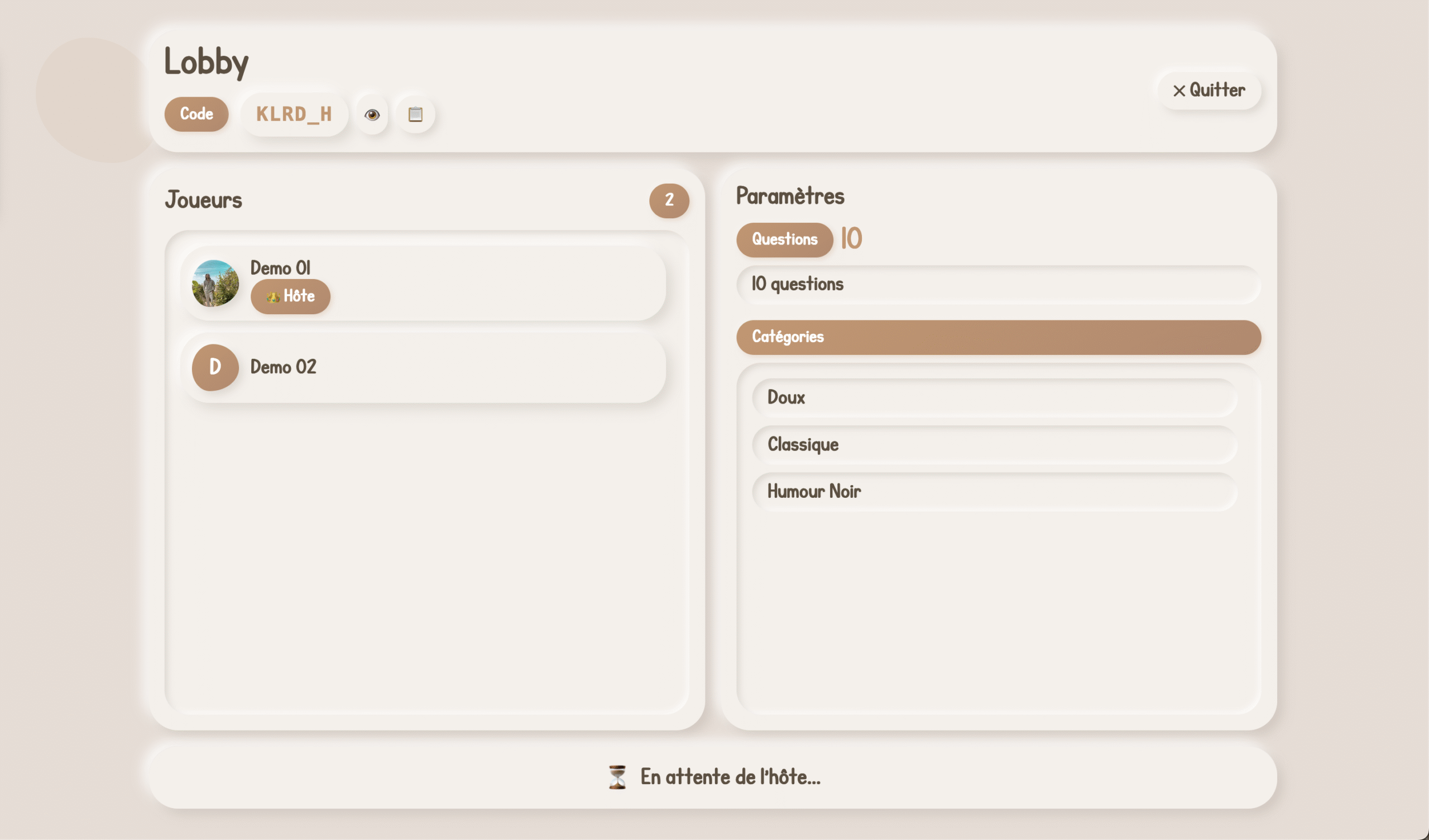The height and width of the screenshot is (840, 1429).
Task: Click the player count badge showing 2
Action: pyautogui.click(x=669, y=200)
